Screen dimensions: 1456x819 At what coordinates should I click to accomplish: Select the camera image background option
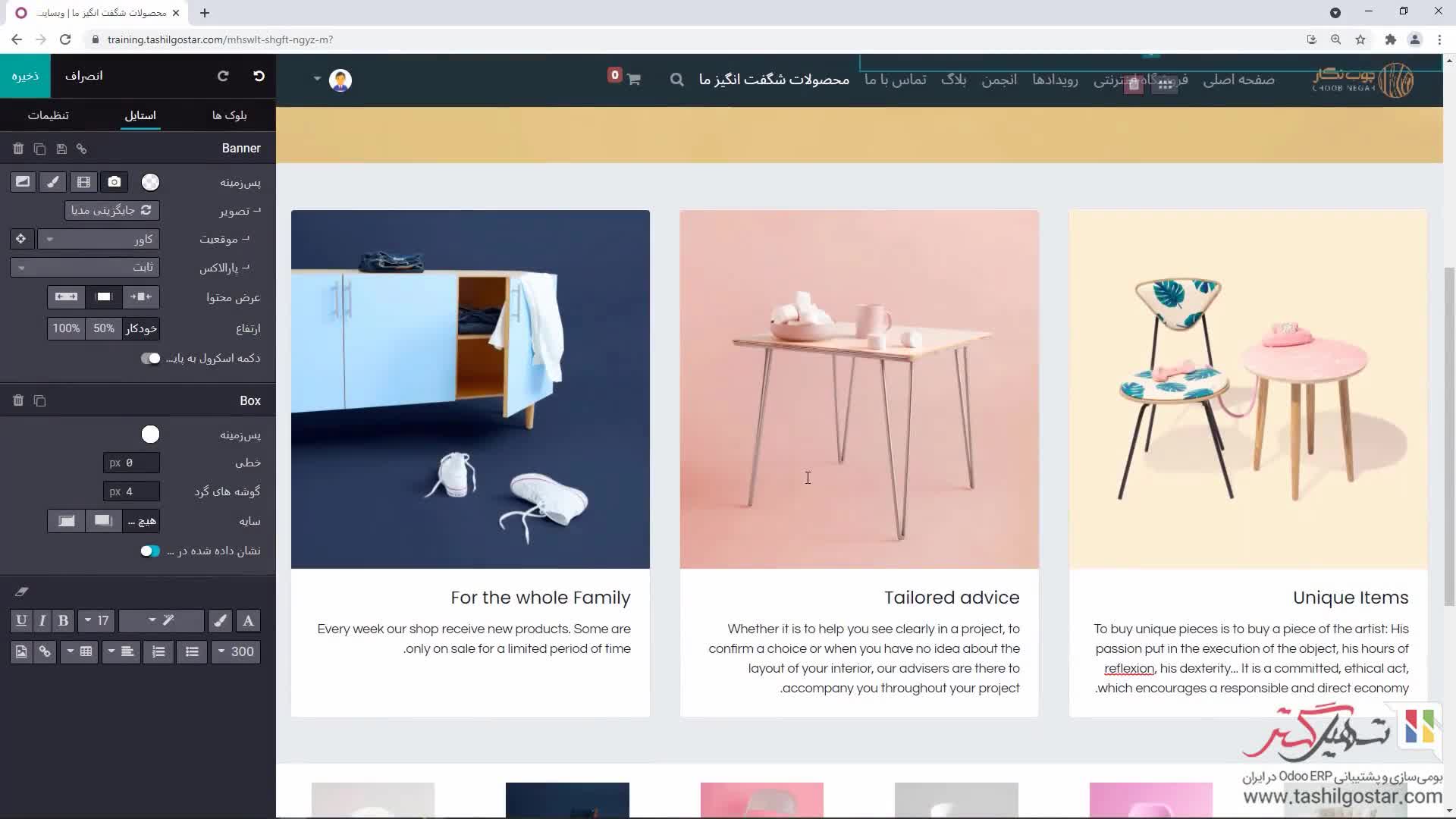tap(114, 182)
